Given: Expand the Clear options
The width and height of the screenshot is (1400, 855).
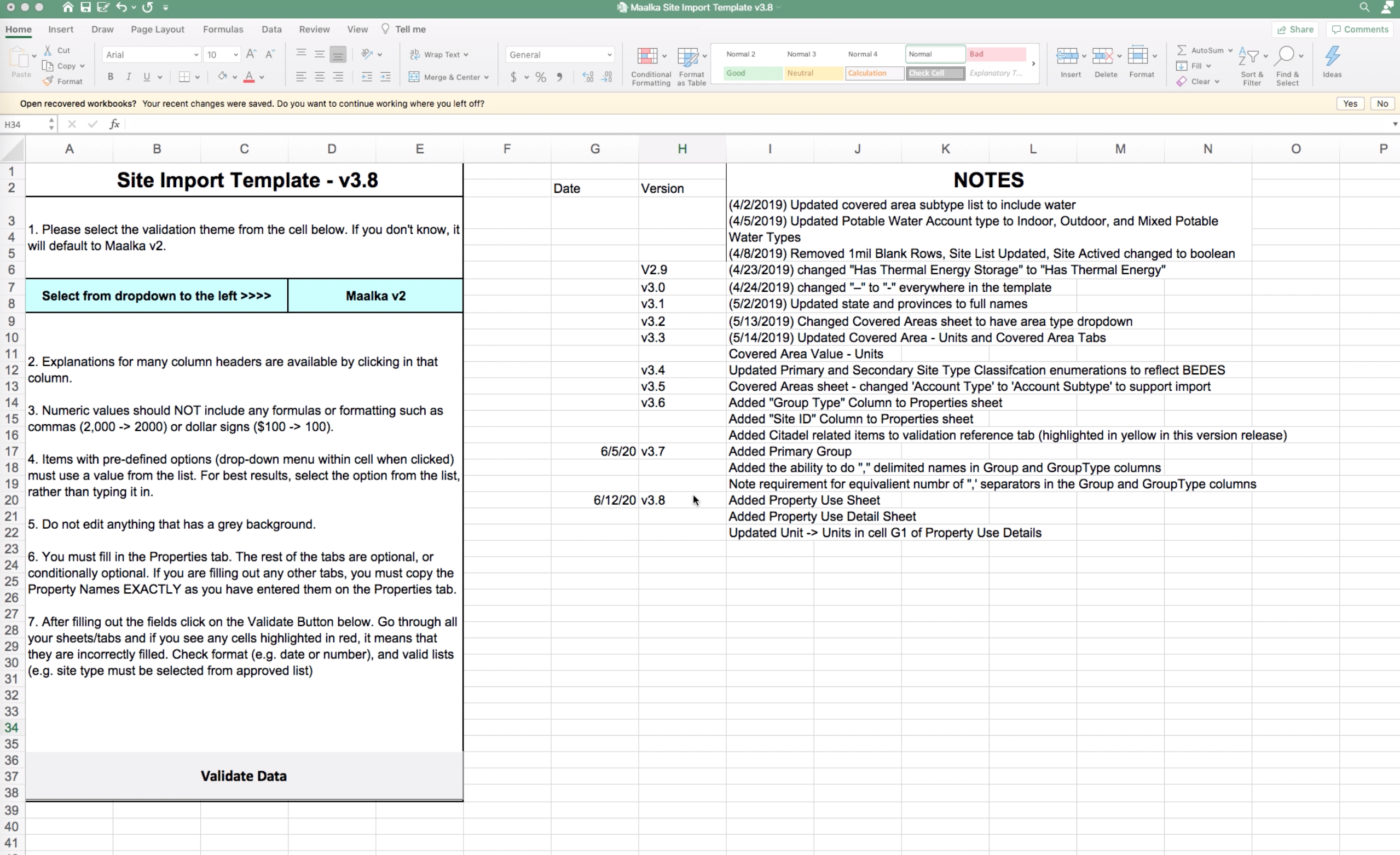Looking at the screenshot, I should point(1217,82).
